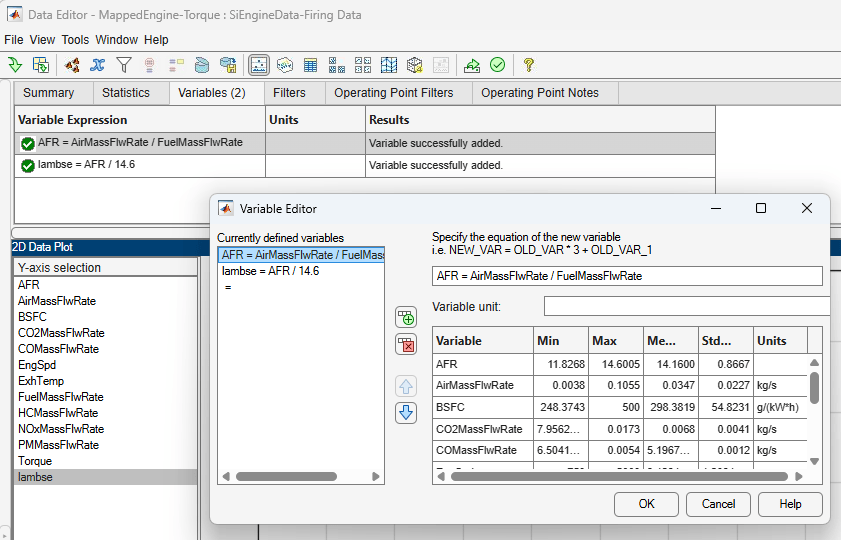The width and height of the screenshot is (841, 540).
Task: Click the Variable unit input field
Action: tap(687, 306)
